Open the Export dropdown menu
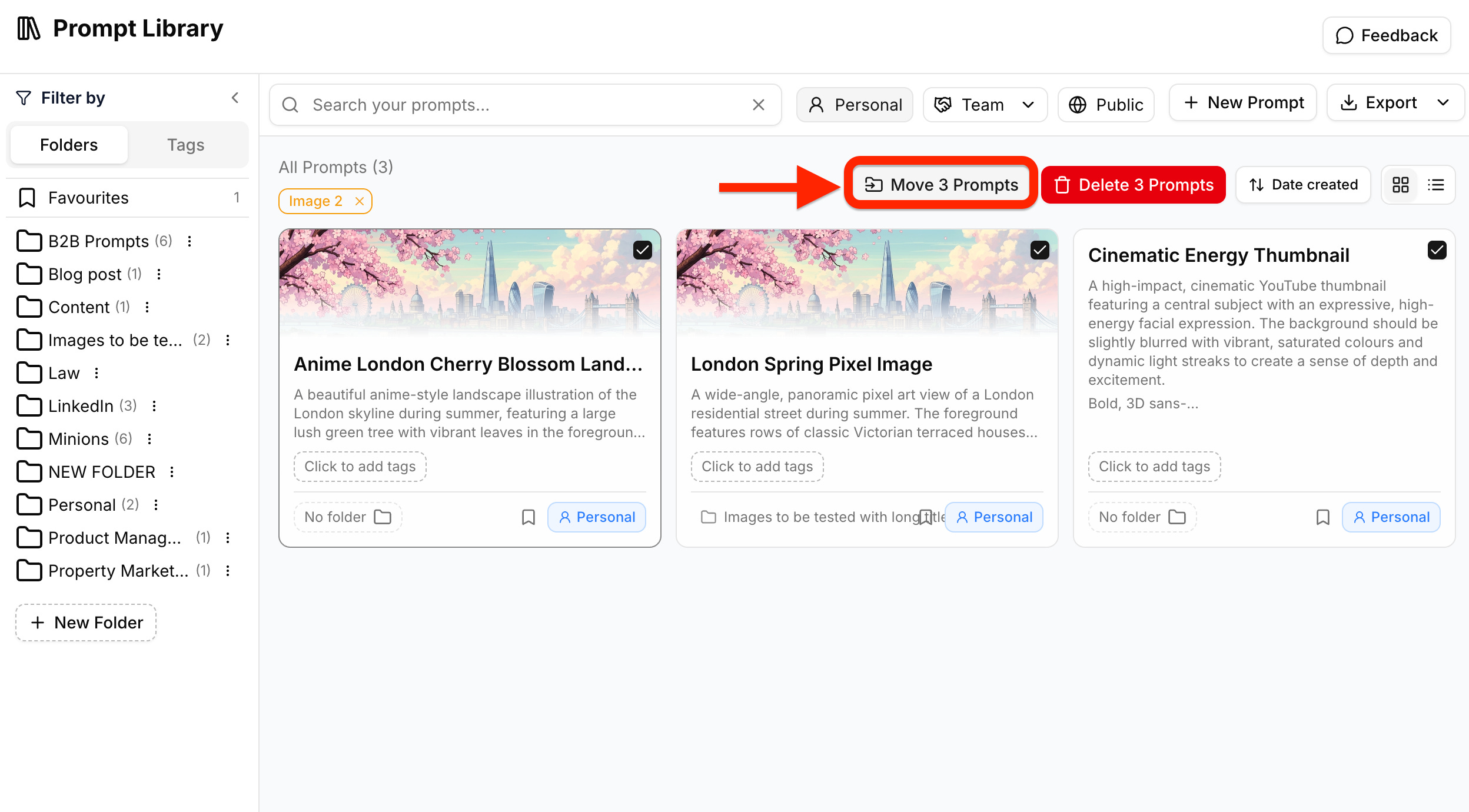This screenshot has width=1469, height=812. [1395, 103]
